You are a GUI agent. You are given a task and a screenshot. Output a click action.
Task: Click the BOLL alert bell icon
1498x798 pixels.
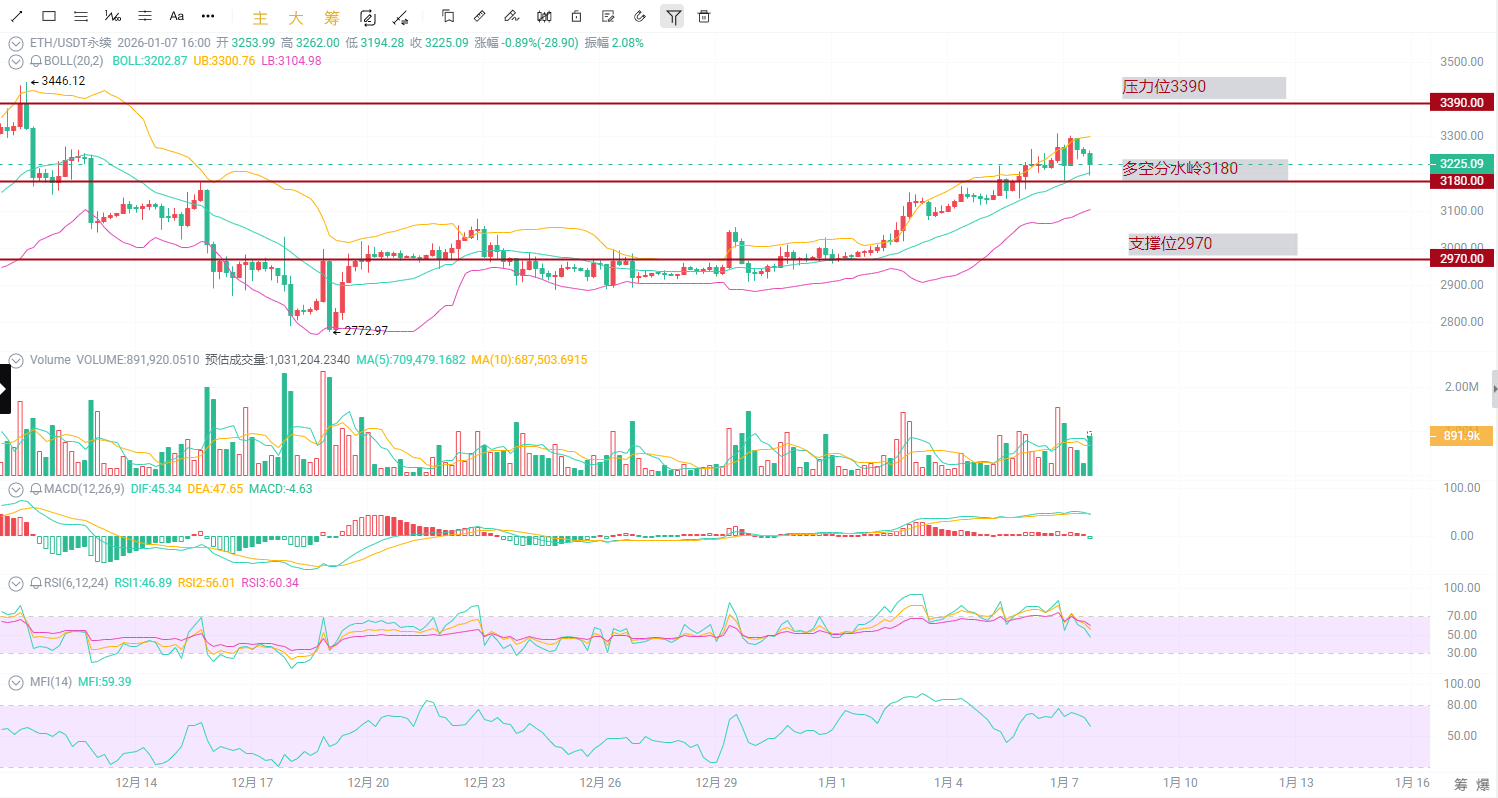tap(35, 61)
